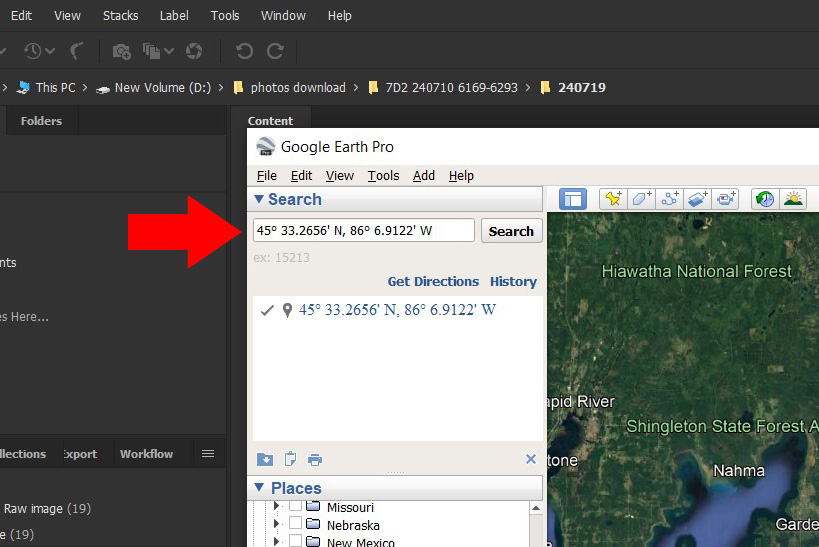Image resolution: width=819 pixels, height=547 pixels.
Task: Switch to Bridge Folders tab
Action: pyautogui.click(x=41, y=121)
